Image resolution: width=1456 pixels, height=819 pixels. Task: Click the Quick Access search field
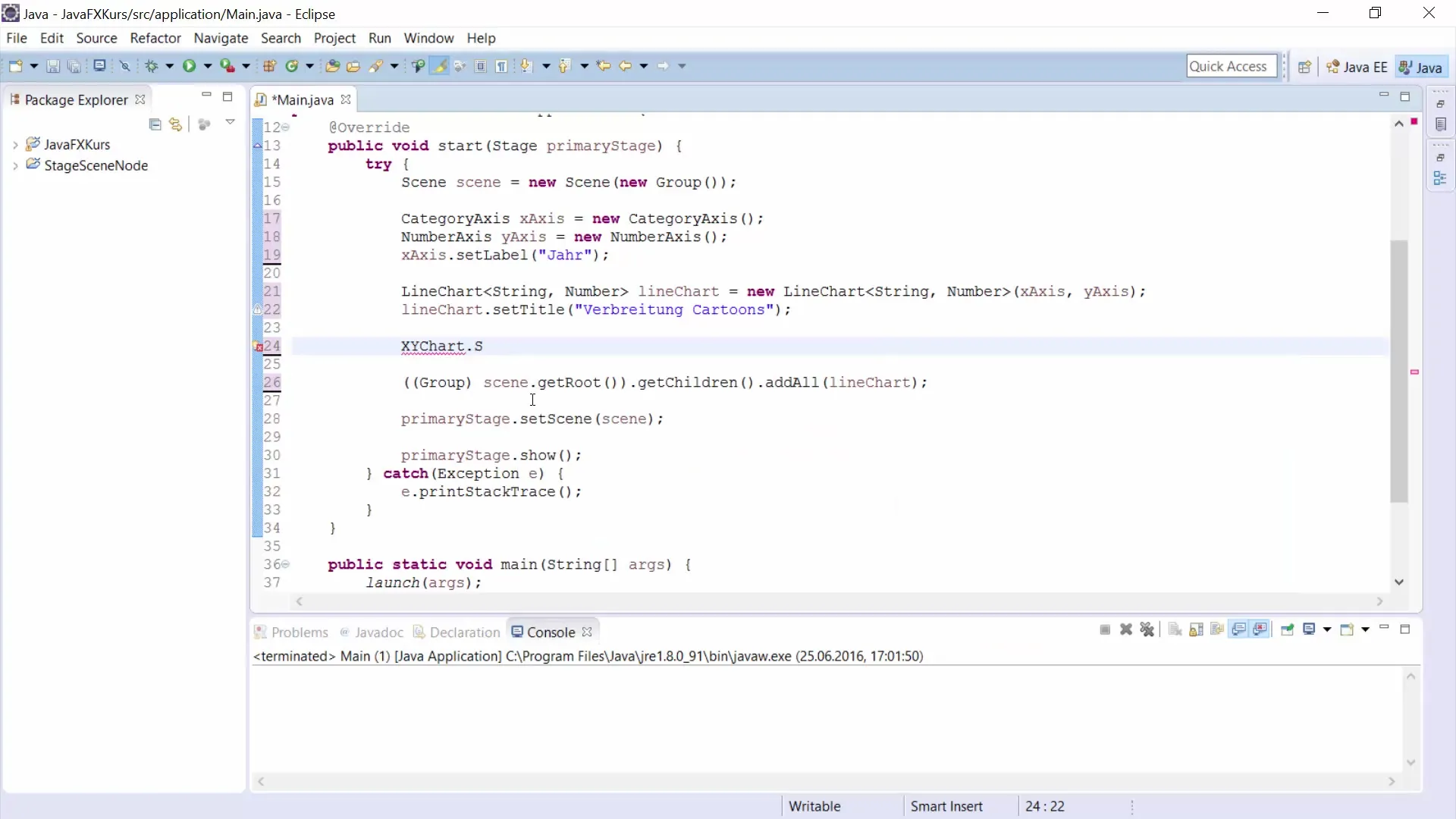point(1232,66)
